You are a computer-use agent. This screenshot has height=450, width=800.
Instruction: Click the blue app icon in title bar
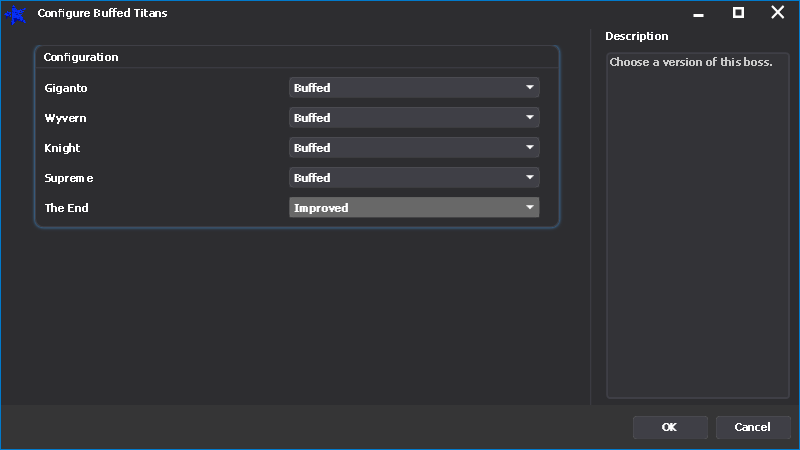coord(16,14)
